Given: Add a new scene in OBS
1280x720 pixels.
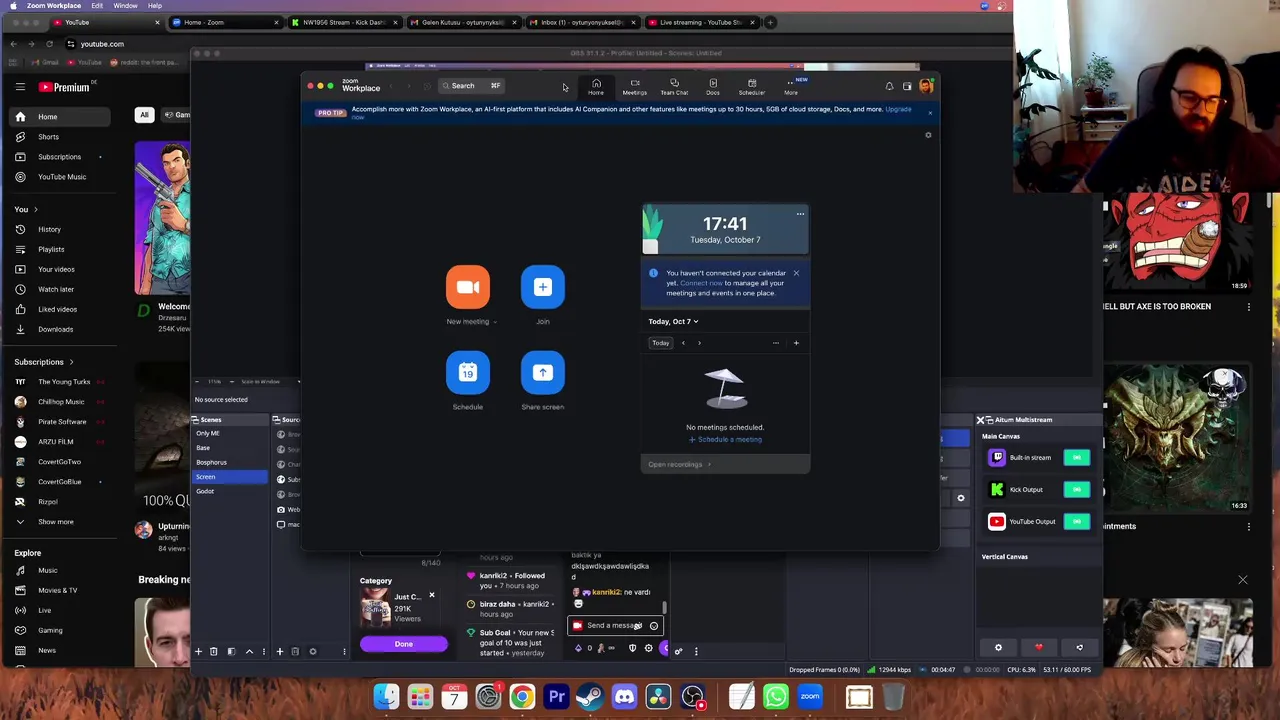Looking at the screenshot, I should [198, 652].
